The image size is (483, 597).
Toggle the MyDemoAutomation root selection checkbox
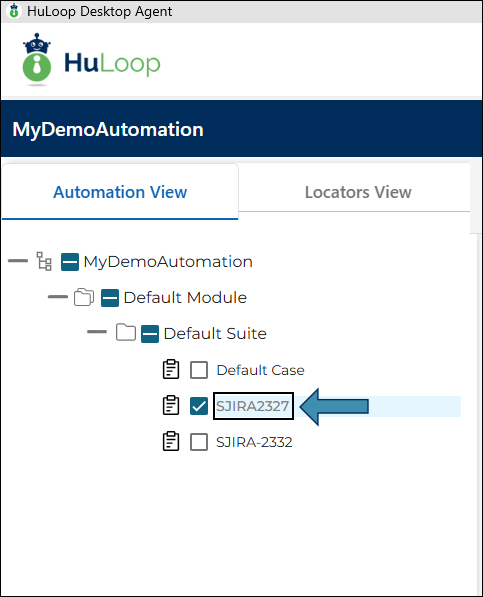(70, 262)
